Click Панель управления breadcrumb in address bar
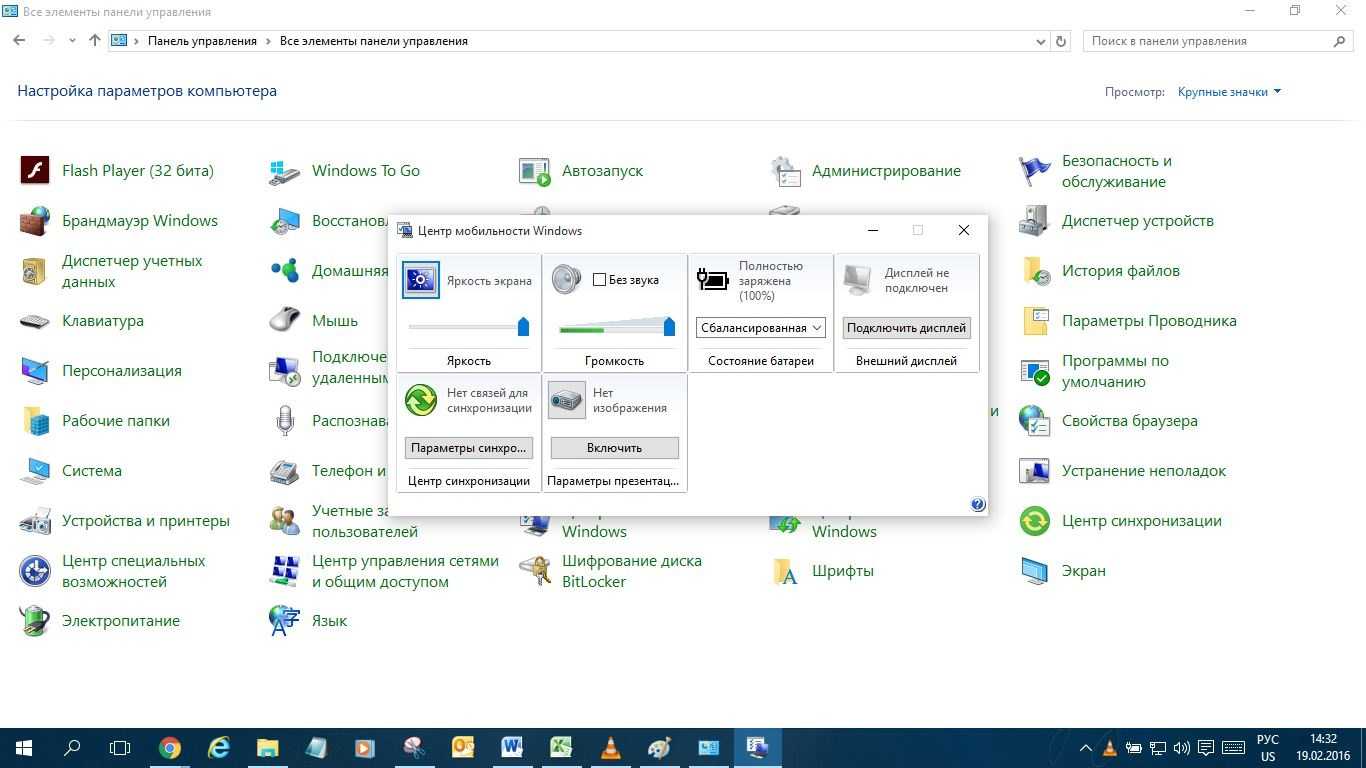 pos(202,41)
